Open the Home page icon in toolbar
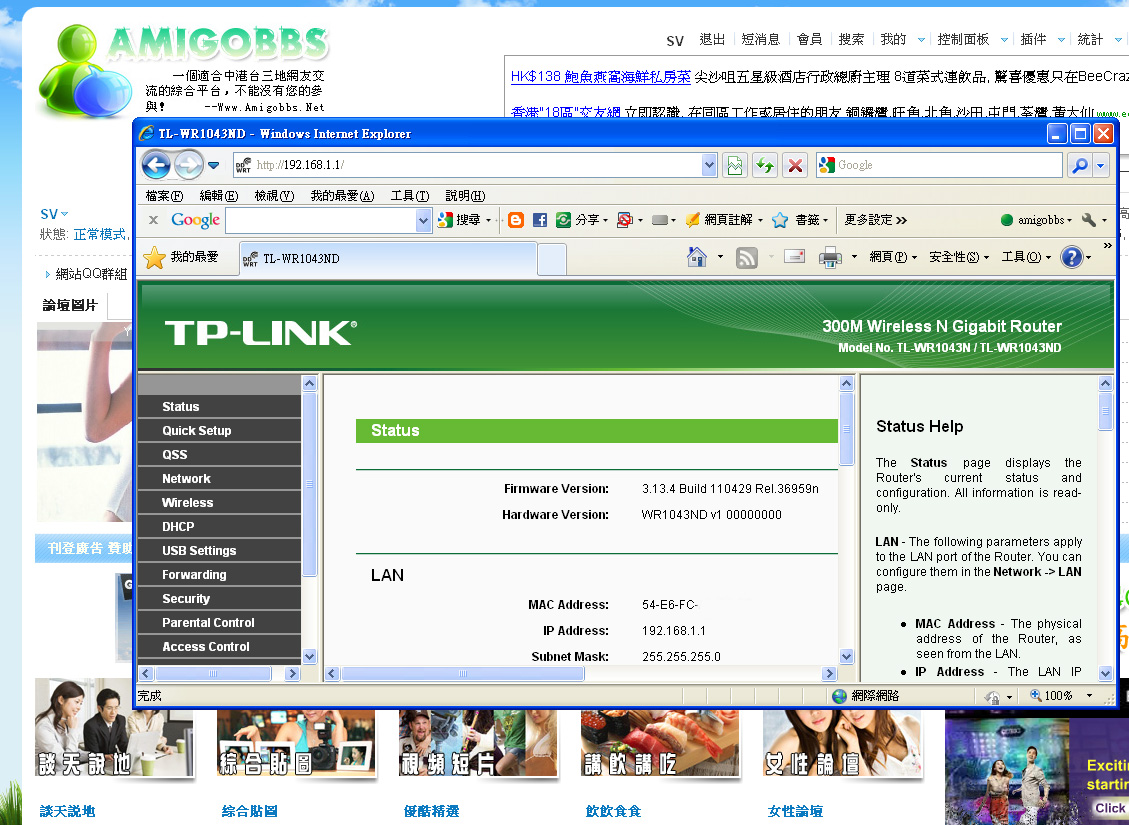The height and width of the screenshot is (825, 1129). pyautogui.click(x=697, y=258)
